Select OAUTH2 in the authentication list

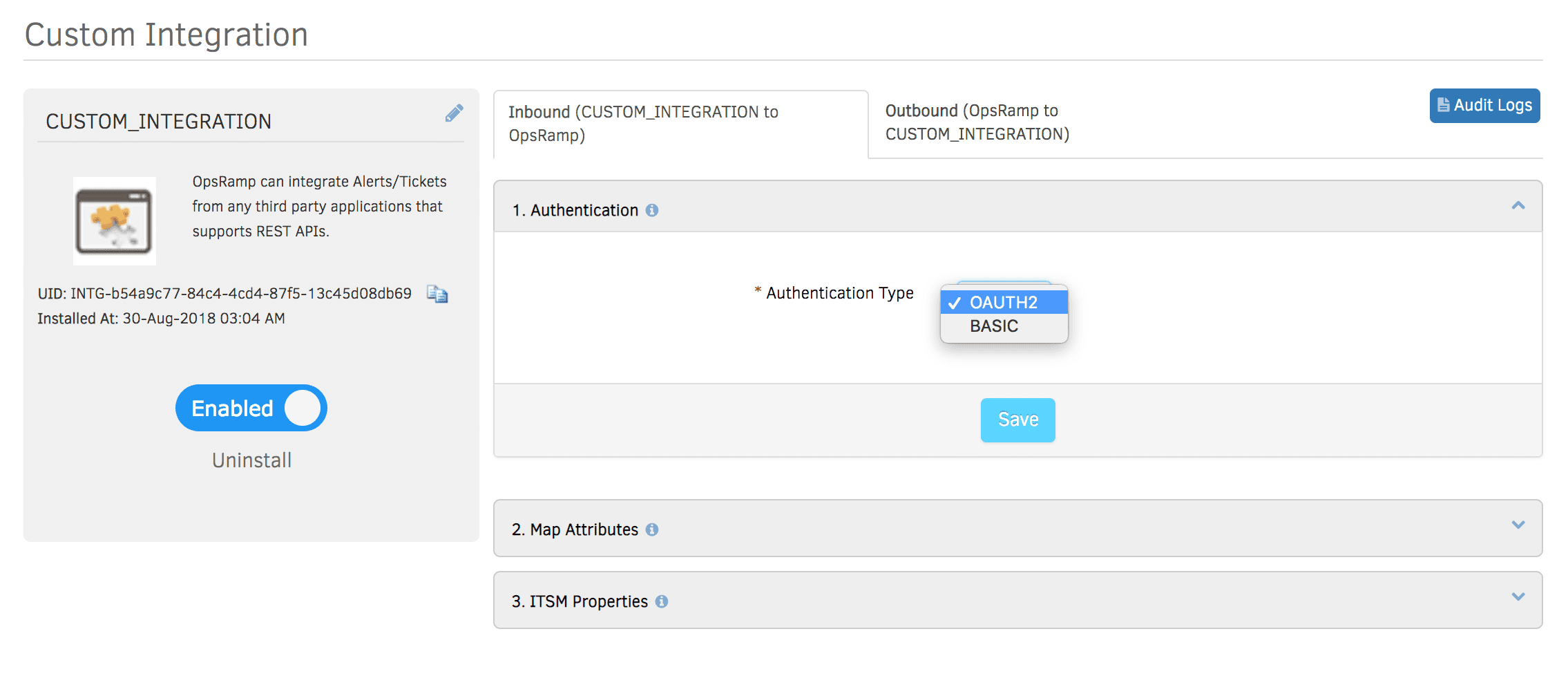pos(1003,302)
